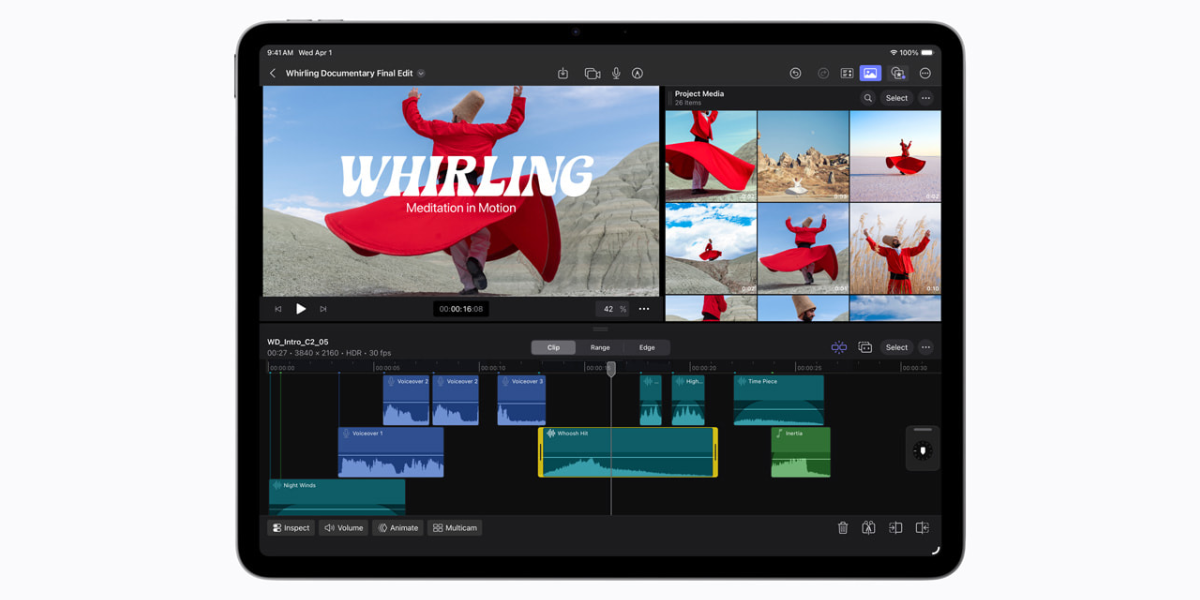Open viewer options ellipsis menu
This screenshot has width=1200, height=600.
644,309
